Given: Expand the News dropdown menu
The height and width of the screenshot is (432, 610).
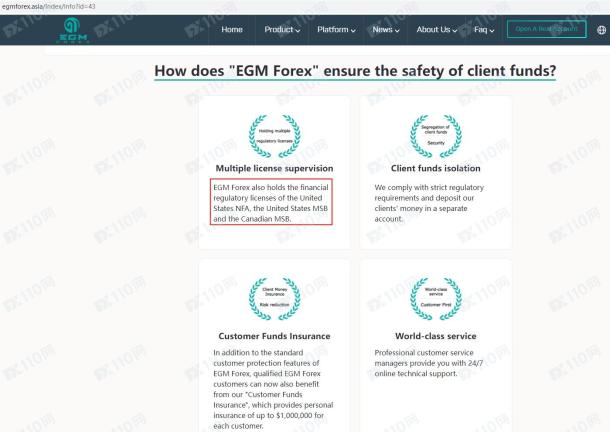Looking at the screenshot, I should point(386,30).
